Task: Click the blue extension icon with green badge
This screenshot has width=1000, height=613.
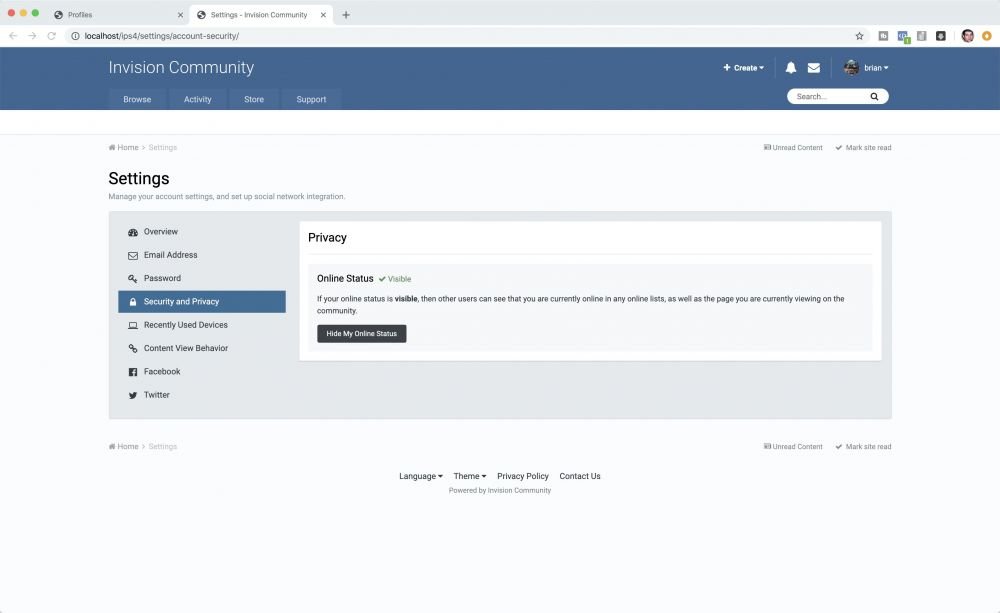Action: pyautogui.click(x=903, y=36)
